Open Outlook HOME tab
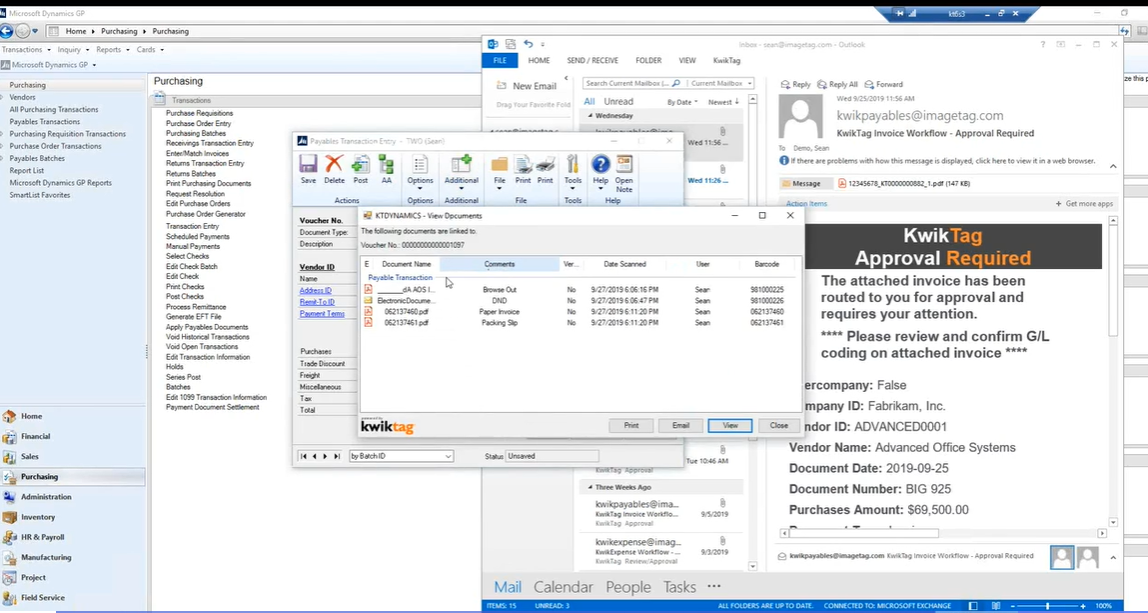 tap(539, 61)
